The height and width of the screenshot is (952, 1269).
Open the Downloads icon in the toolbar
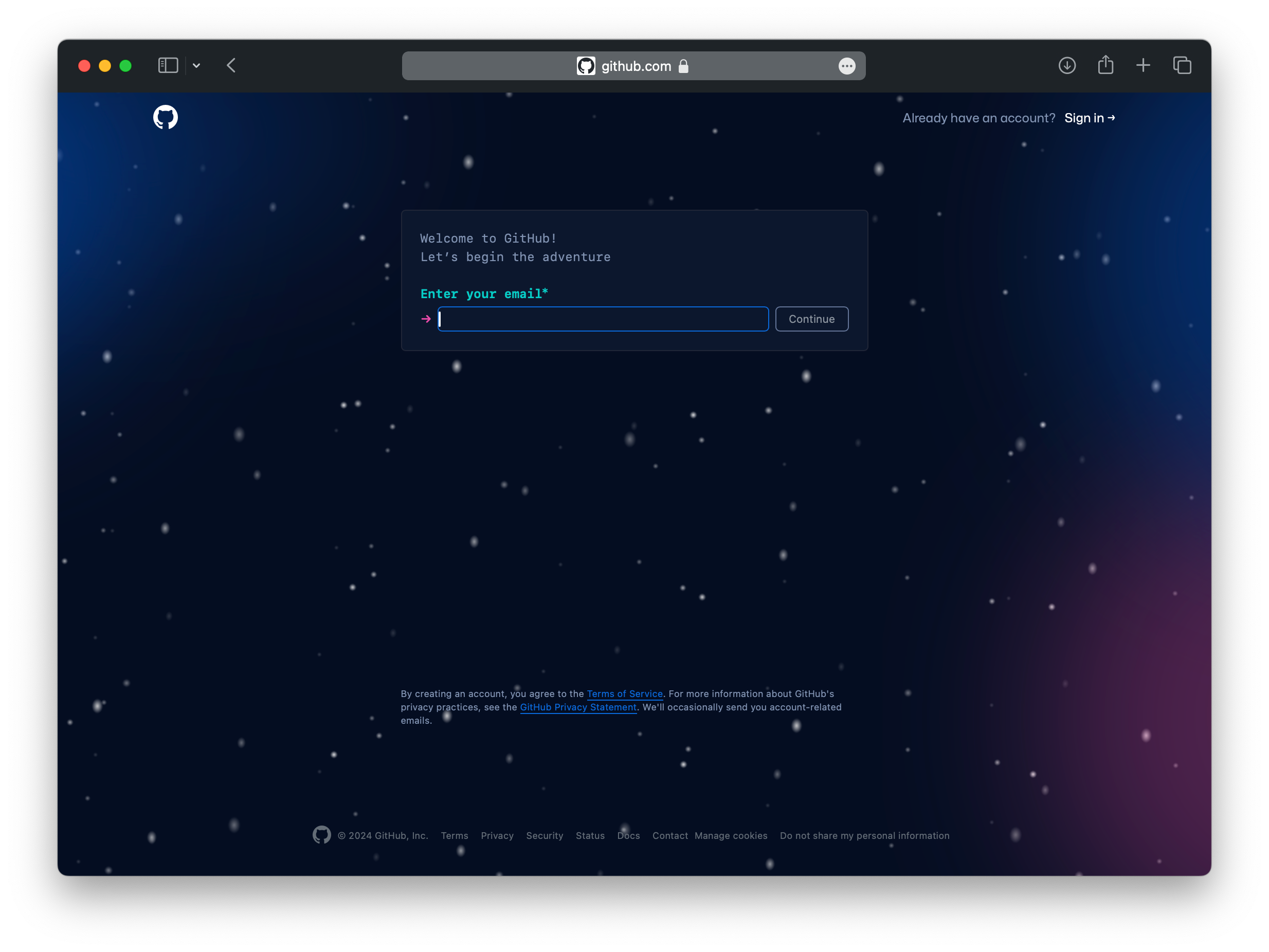point(1066,65)
